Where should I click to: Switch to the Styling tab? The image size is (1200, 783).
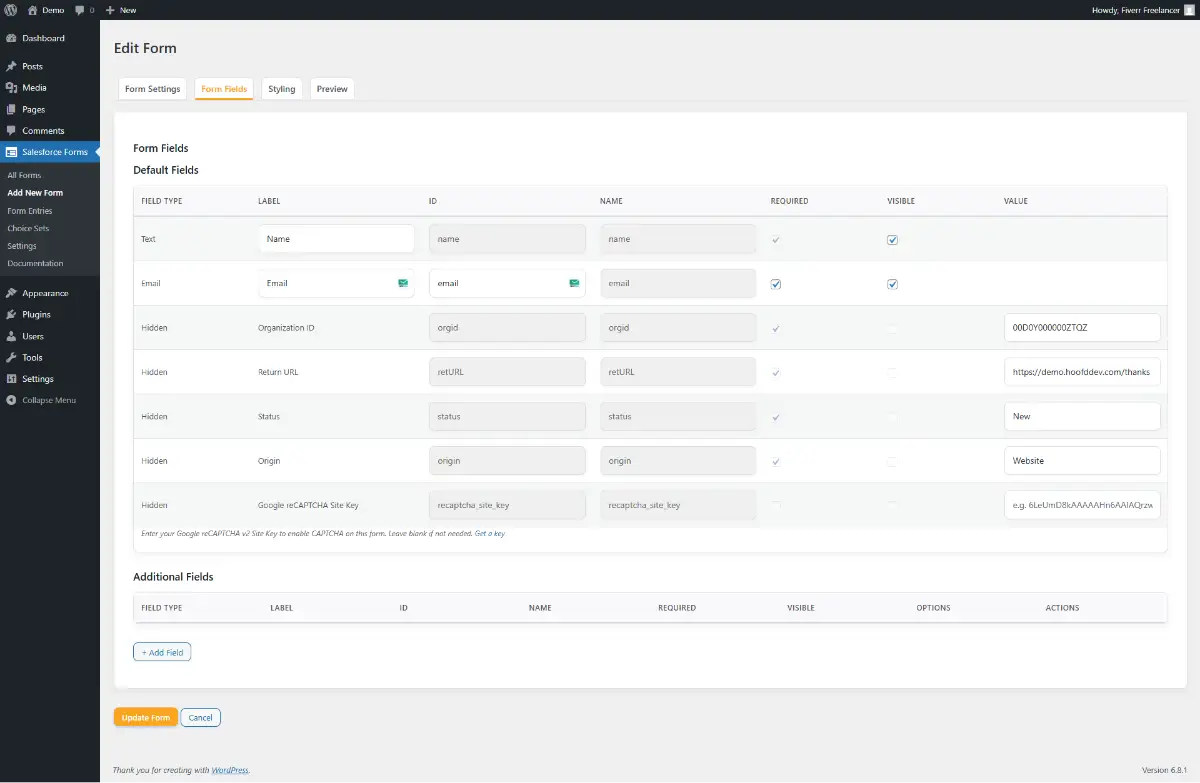[281, 88]
